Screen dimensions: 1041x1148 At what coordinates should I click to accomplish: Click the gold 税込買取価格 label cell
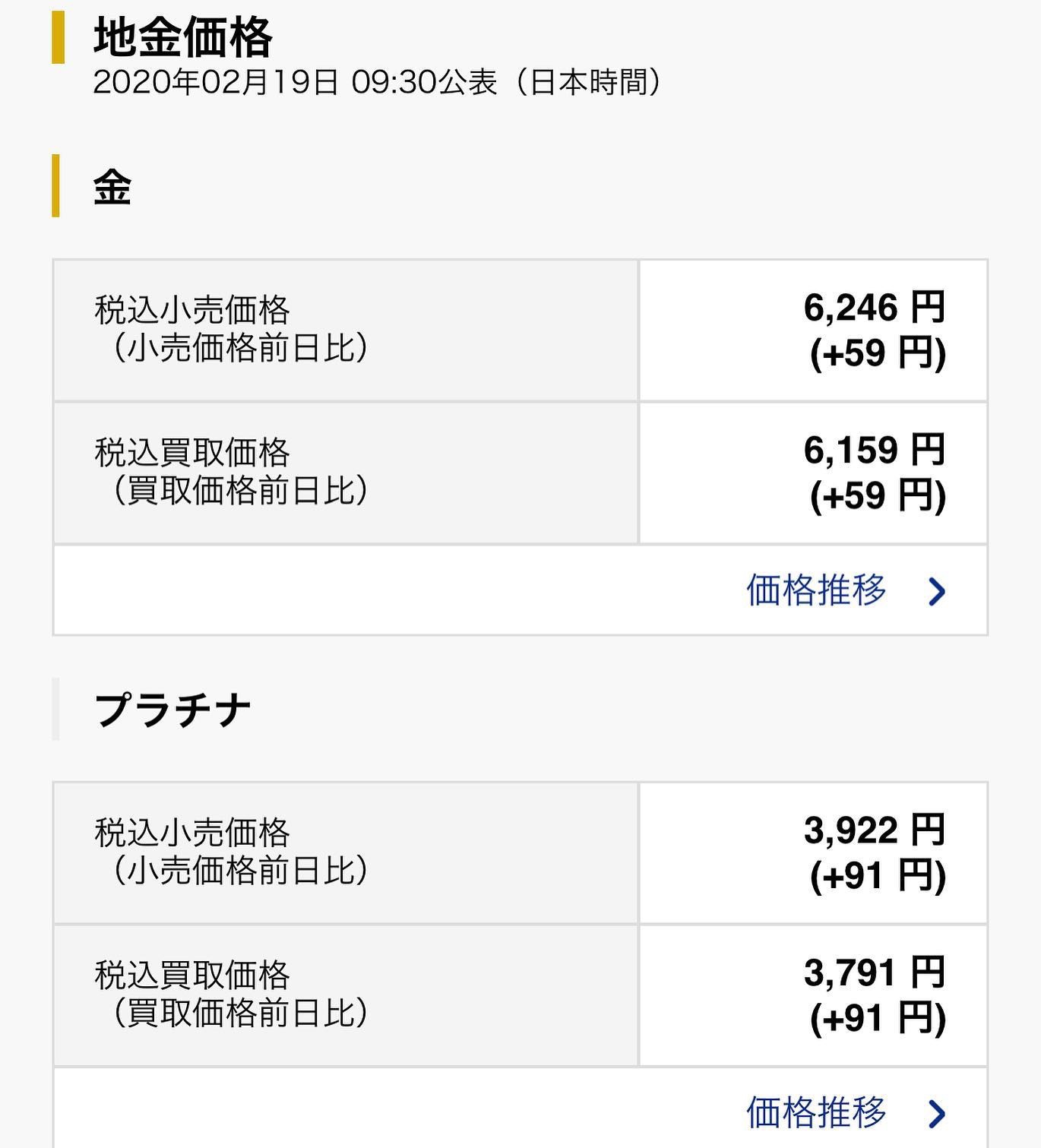[x=346, y=473]
